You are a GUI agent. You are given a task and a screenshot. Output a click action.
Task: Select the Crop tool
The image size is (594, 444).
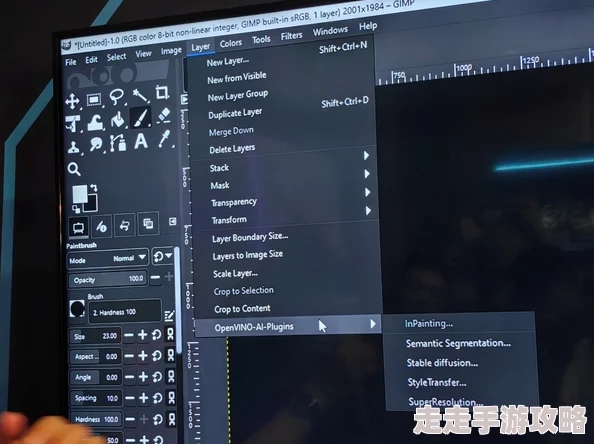pyautogui.click(x=162, y=92)
